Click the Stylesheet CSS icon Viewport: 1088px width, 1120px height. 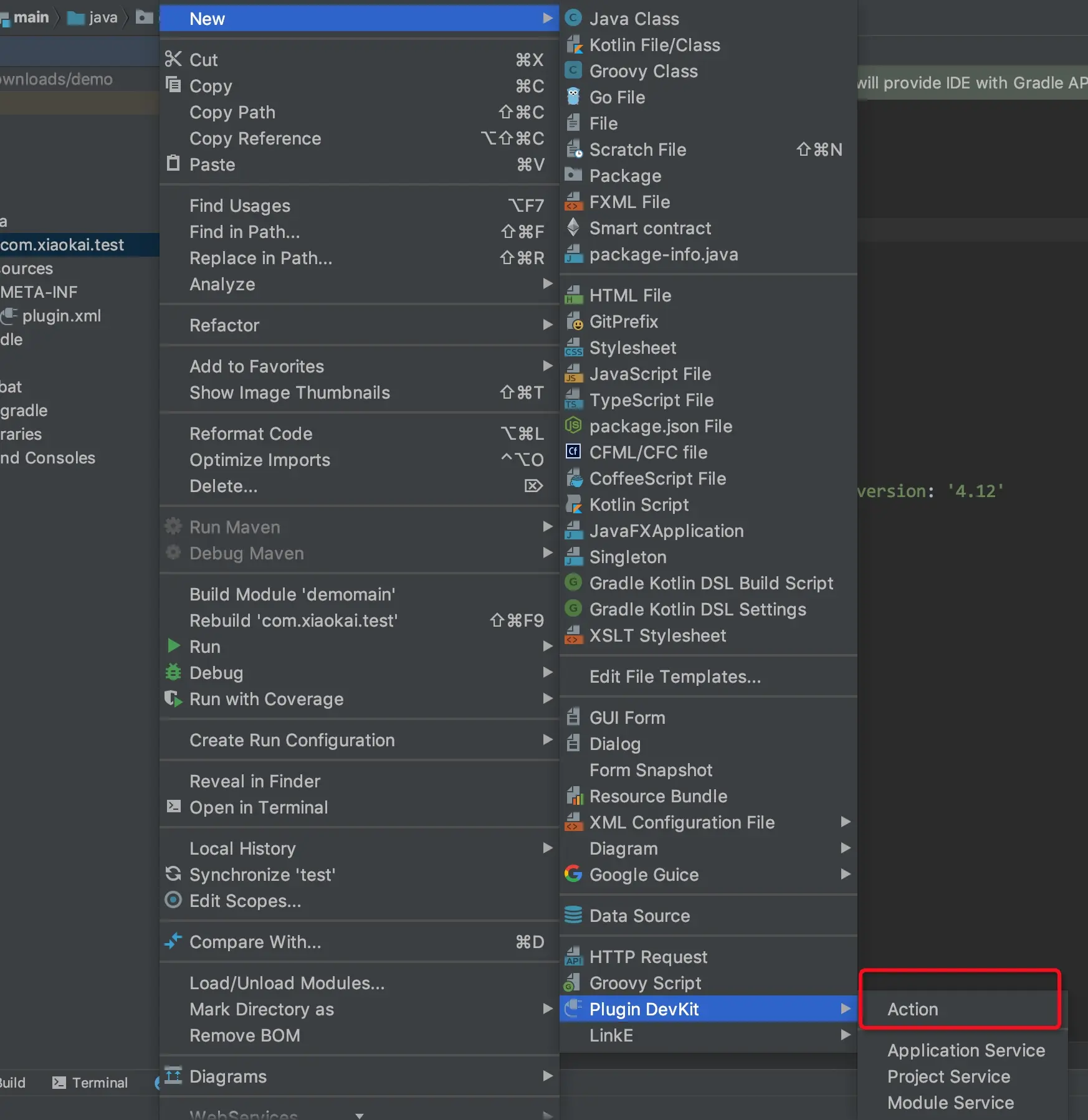click(x=573, y=348)
